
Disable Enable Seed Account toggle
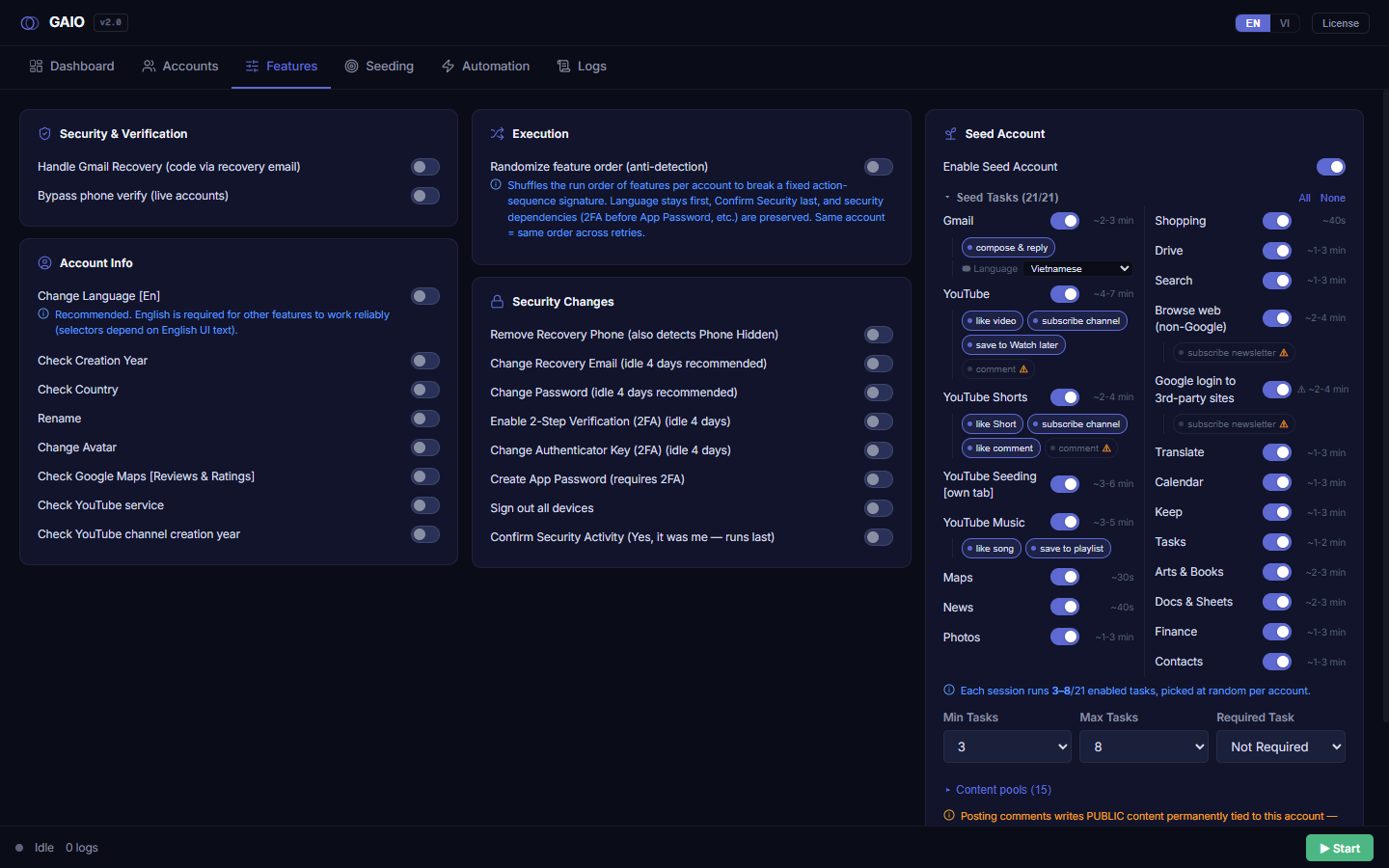1331,167
